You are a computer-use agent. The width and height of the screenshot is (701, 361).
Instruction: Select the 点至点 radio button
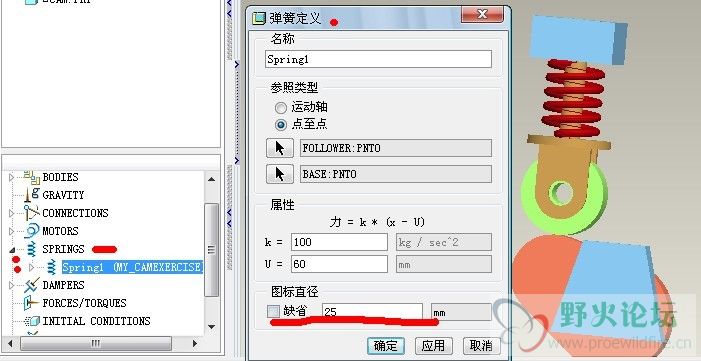pyautogui.click(x=281, y=125)
